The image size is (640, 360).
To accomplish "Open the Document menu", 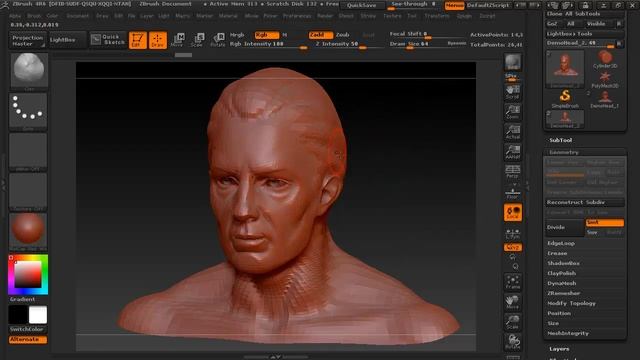I will click(78, 16).
